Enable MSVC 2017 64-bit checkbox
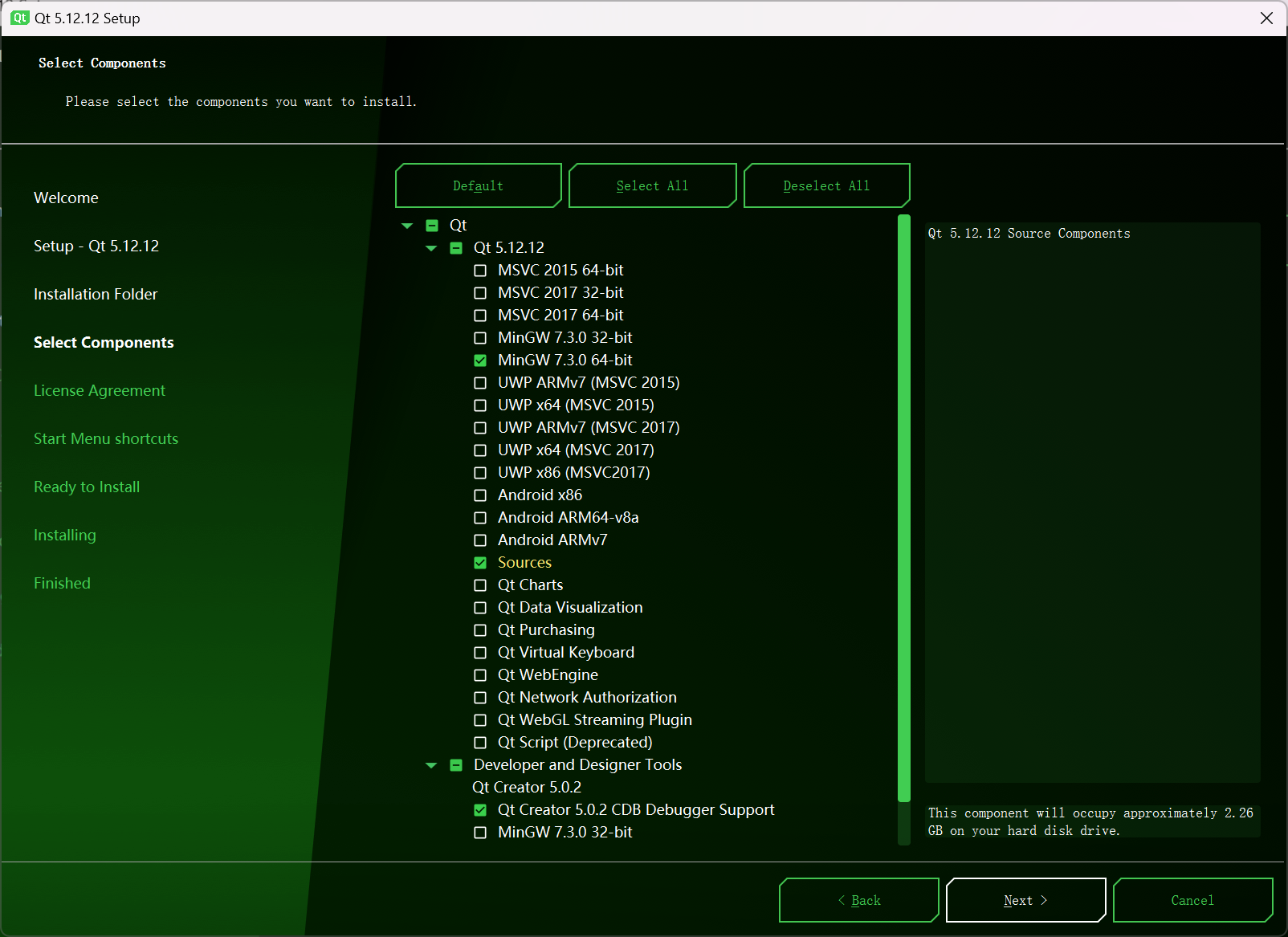The image size is (1288, 937). [x=480, y=316]
